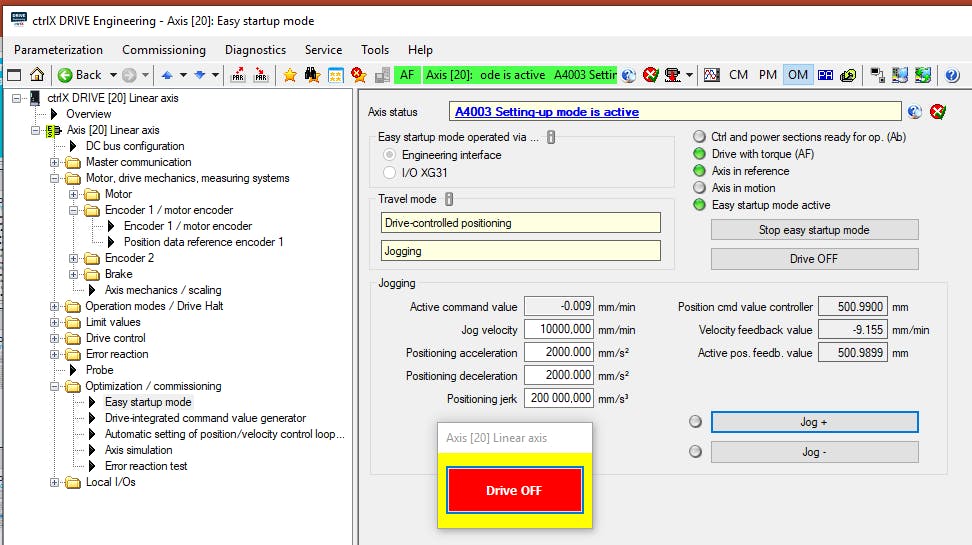
Task: Click the Jog - button
Action: tap(815, 452)
